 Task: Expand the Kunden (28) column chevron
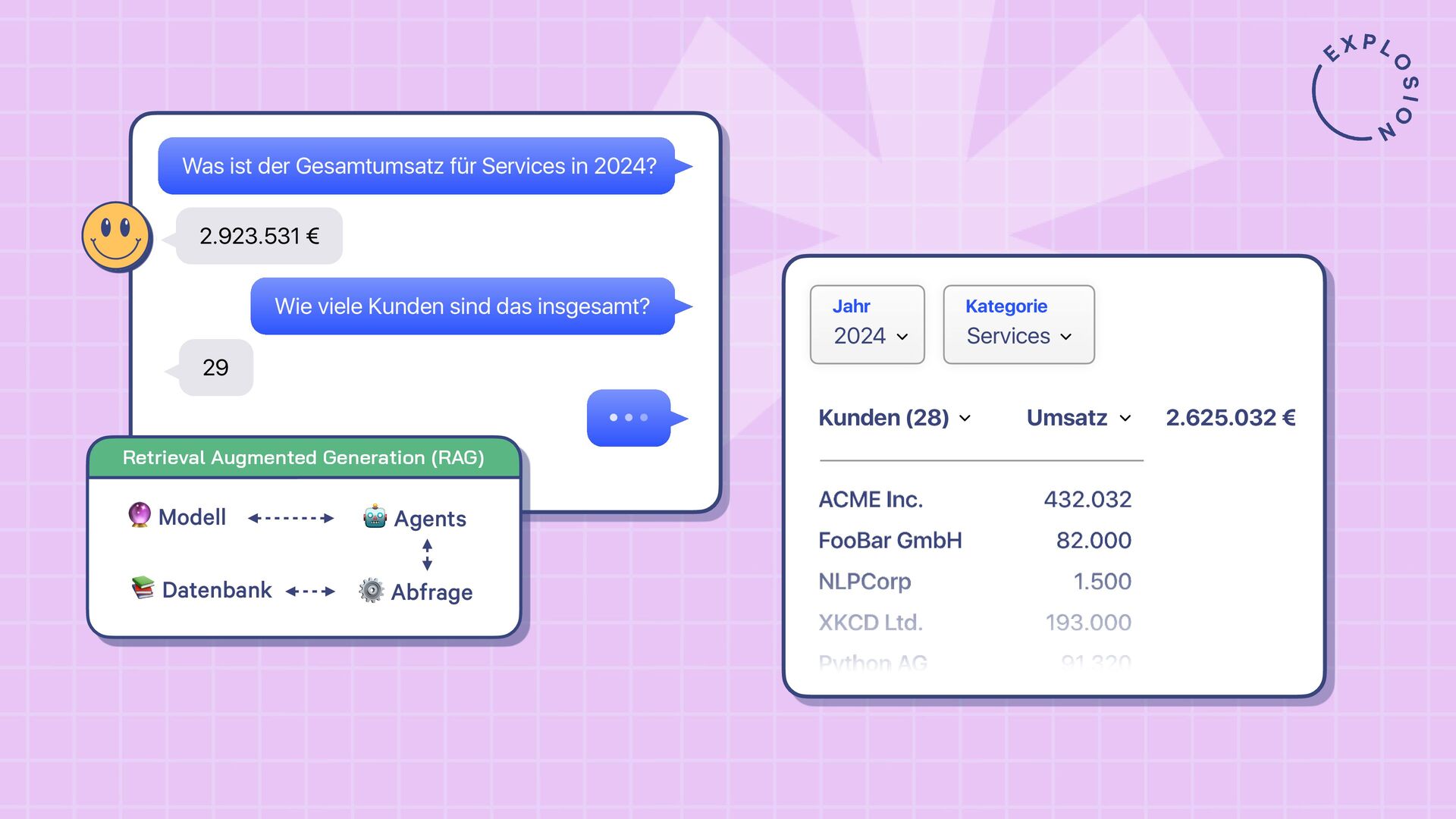click(965, 418)
